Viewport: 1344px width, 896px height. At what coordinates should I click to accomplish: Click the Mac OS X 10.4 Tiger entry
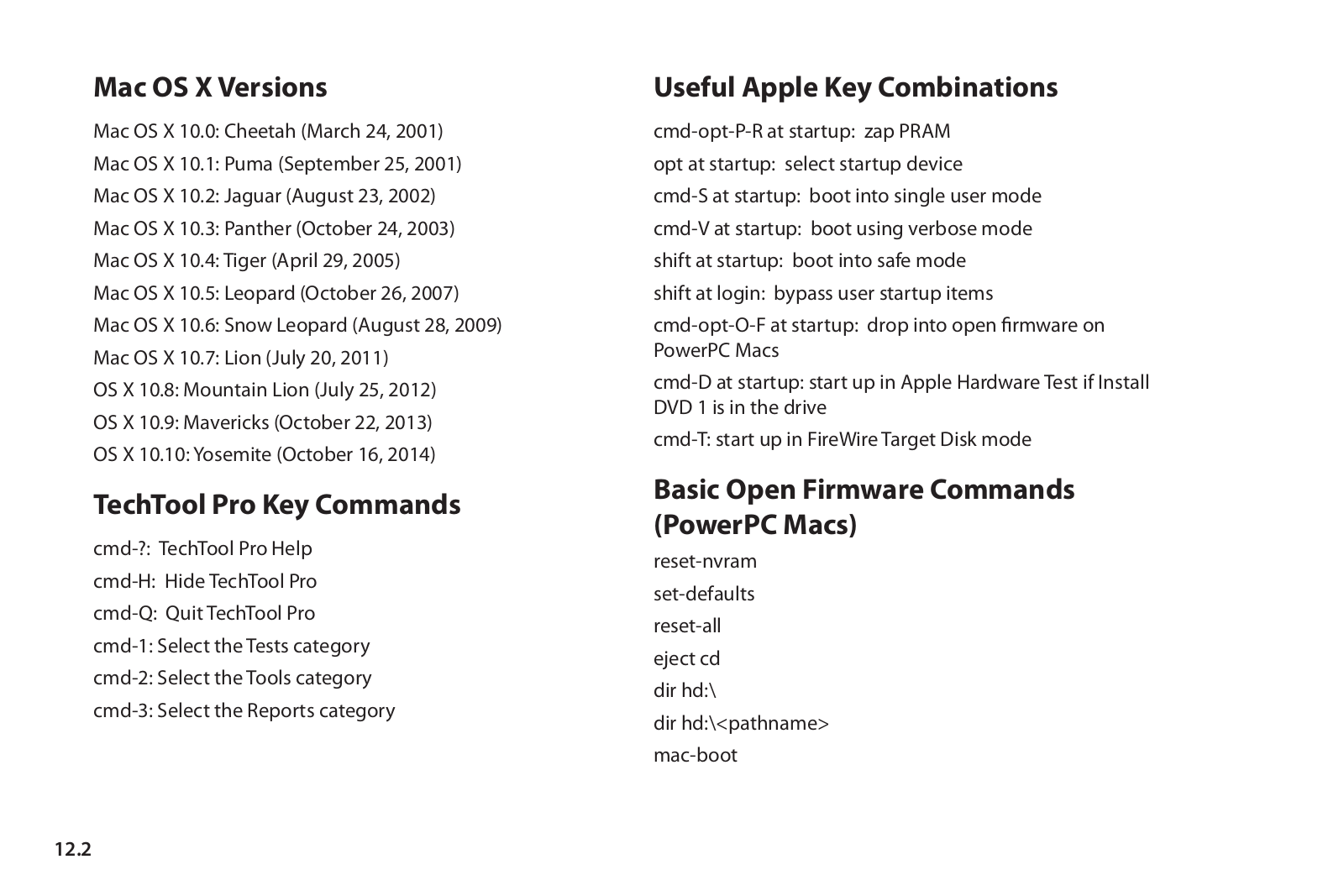246,260
